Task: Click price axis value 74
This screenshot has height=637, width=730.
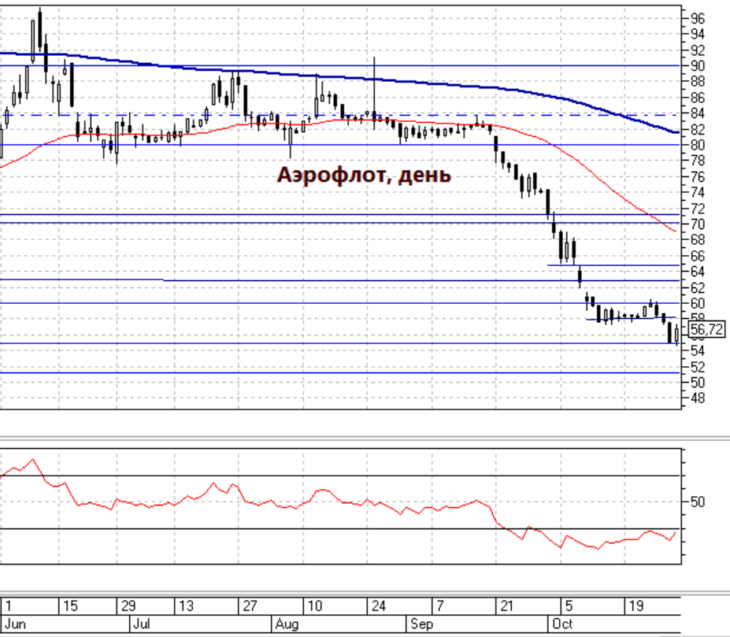Action: (x=697, y=193)
